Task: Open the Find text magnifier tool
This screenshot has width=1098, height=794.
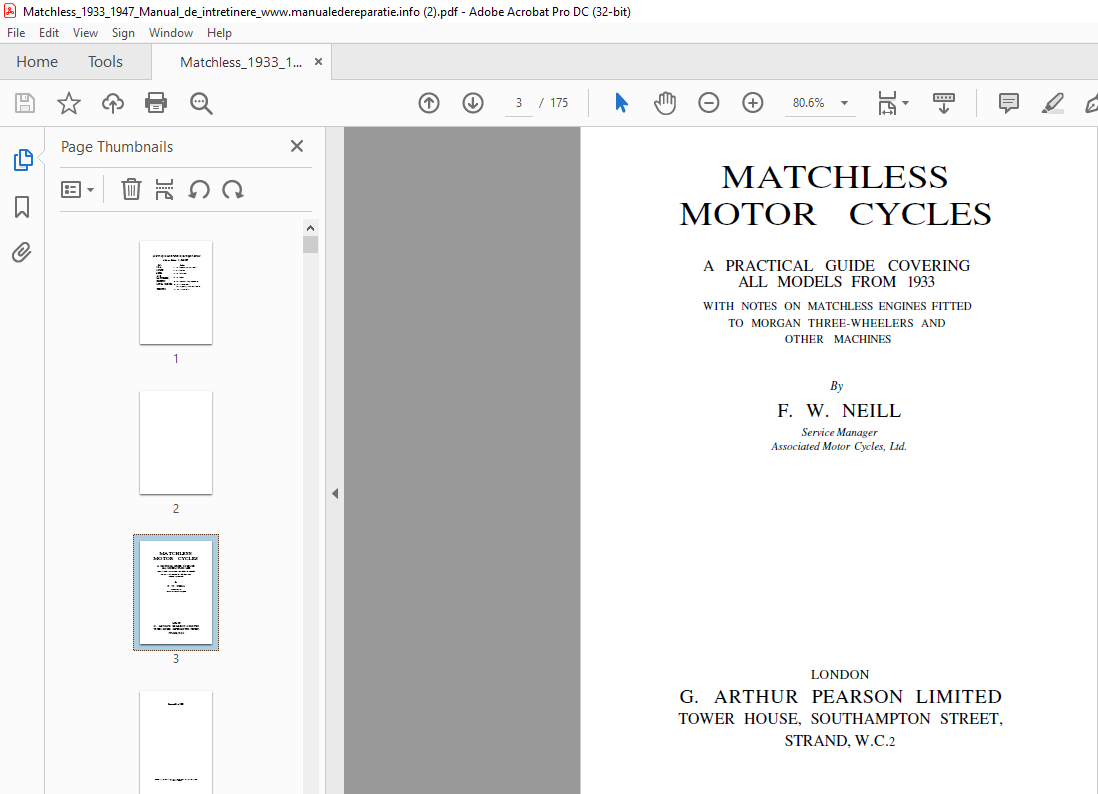Action: click(x=201, y=103)
